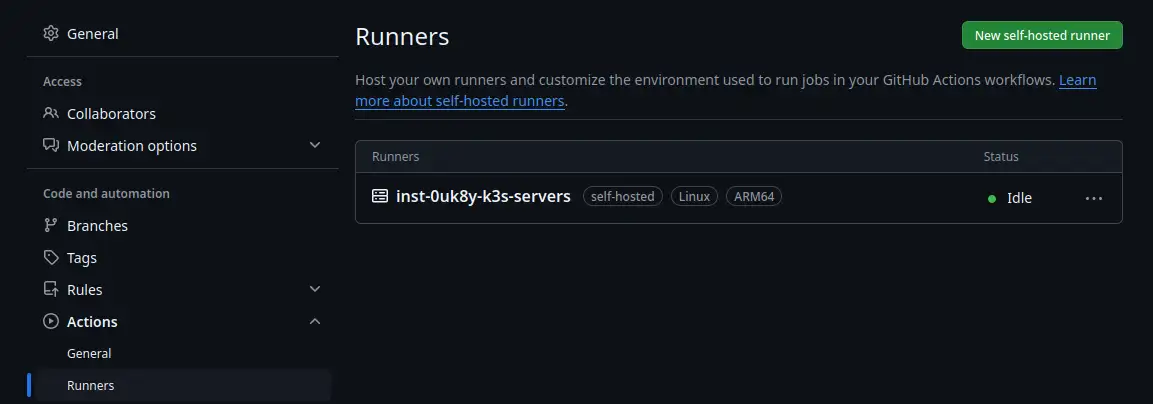Click the Status column header

tap(1001, 157)
